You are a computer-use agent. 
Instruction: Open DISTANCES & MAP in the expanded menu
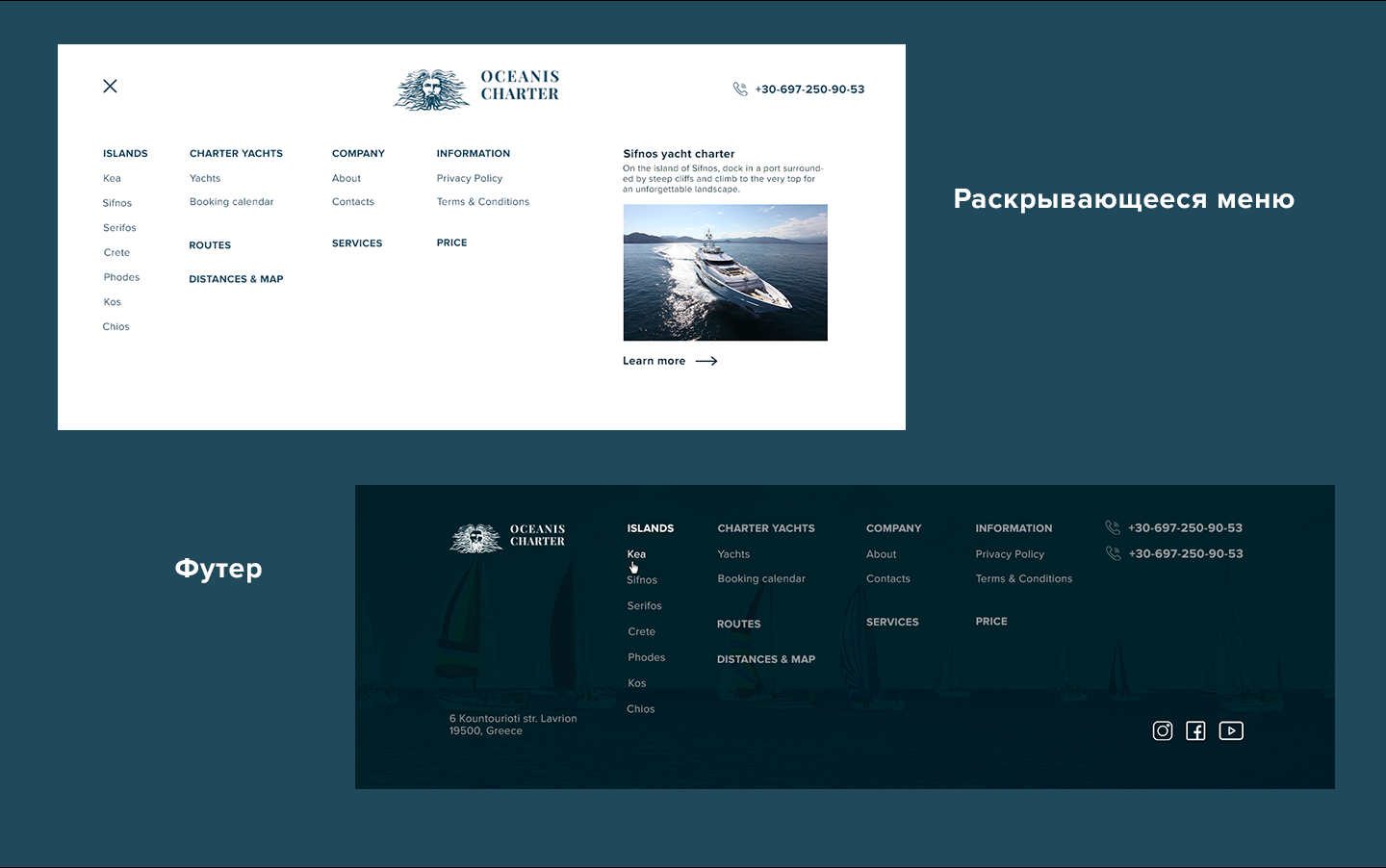(236, 279)
